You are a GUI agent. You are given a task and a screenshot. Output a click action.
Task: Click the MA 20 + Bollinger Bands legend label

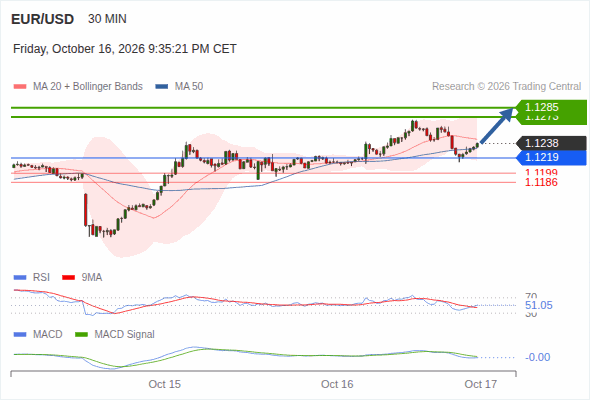[88, 87]
